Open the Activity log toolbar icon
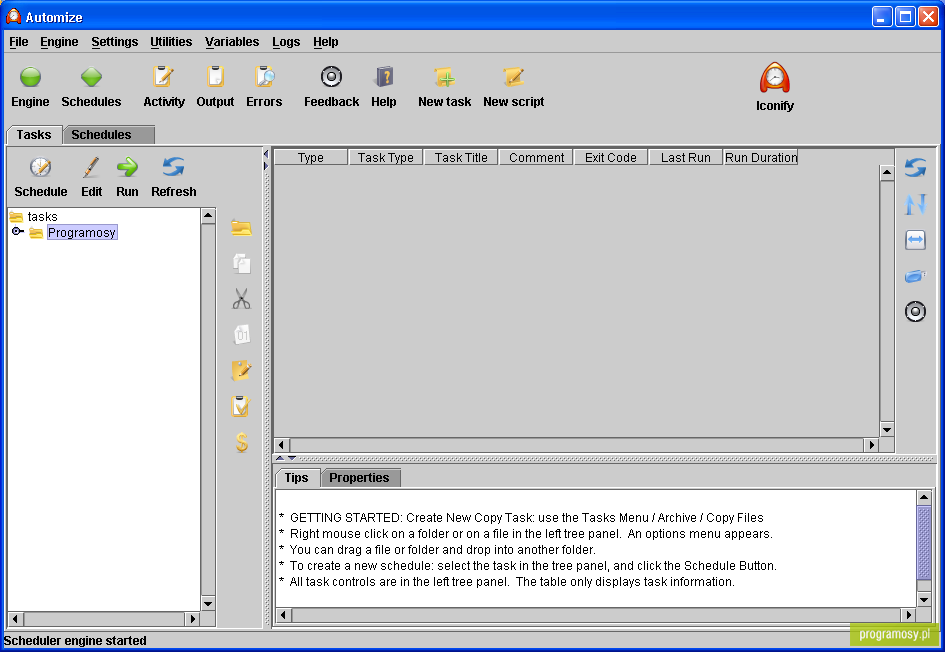This screenshot has width=945, height=652. tap(163, 77)
